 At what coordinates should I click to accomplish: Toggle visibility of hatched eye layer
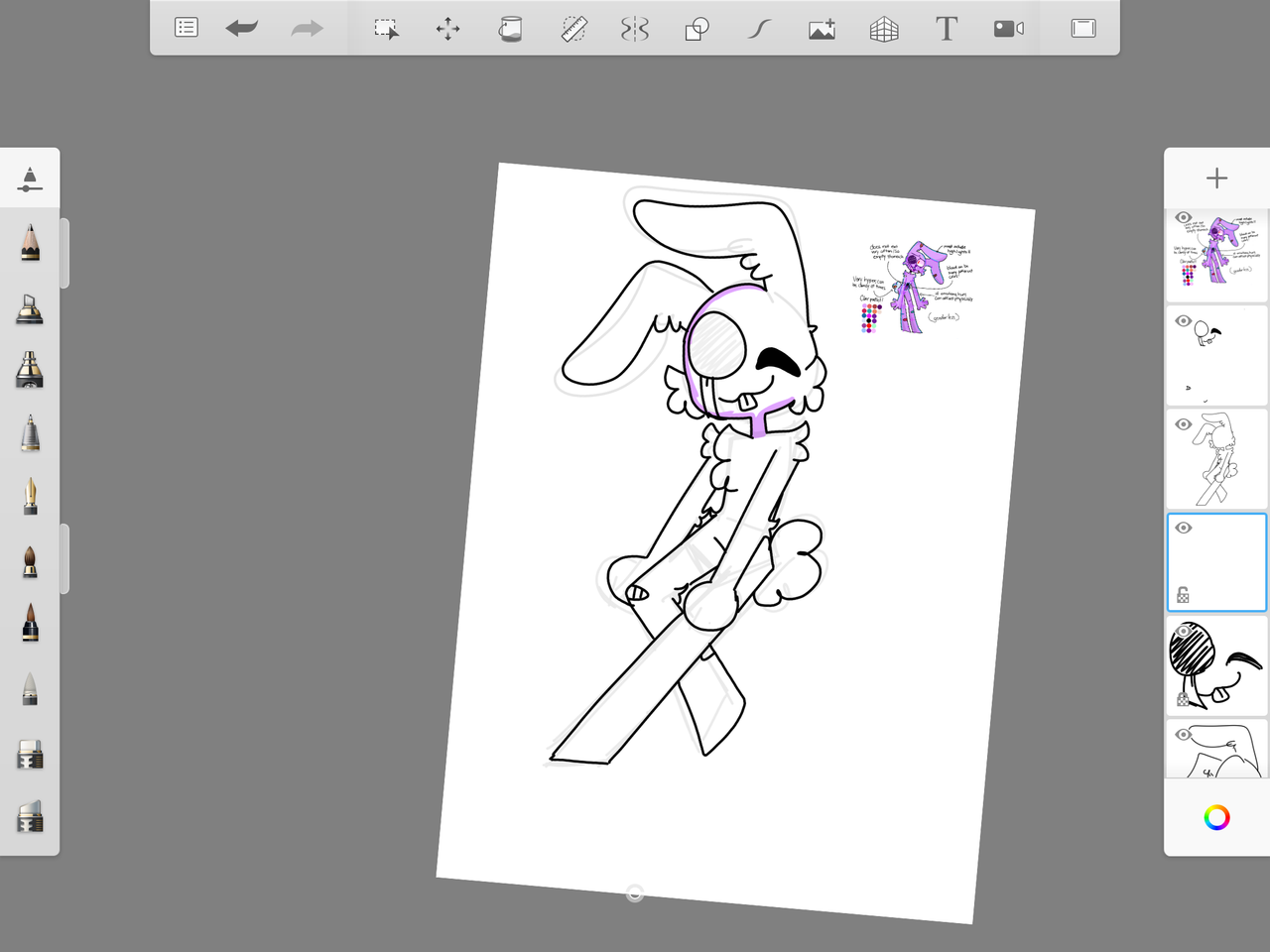coord(1183,631)
